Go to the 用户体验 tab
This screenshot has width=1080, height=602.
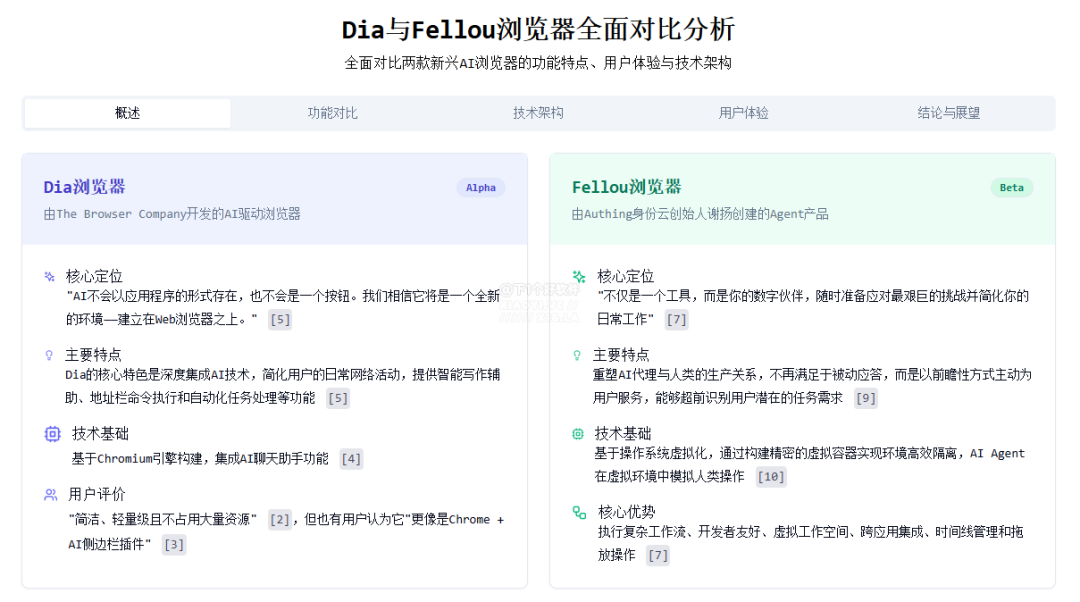(743, 113)
